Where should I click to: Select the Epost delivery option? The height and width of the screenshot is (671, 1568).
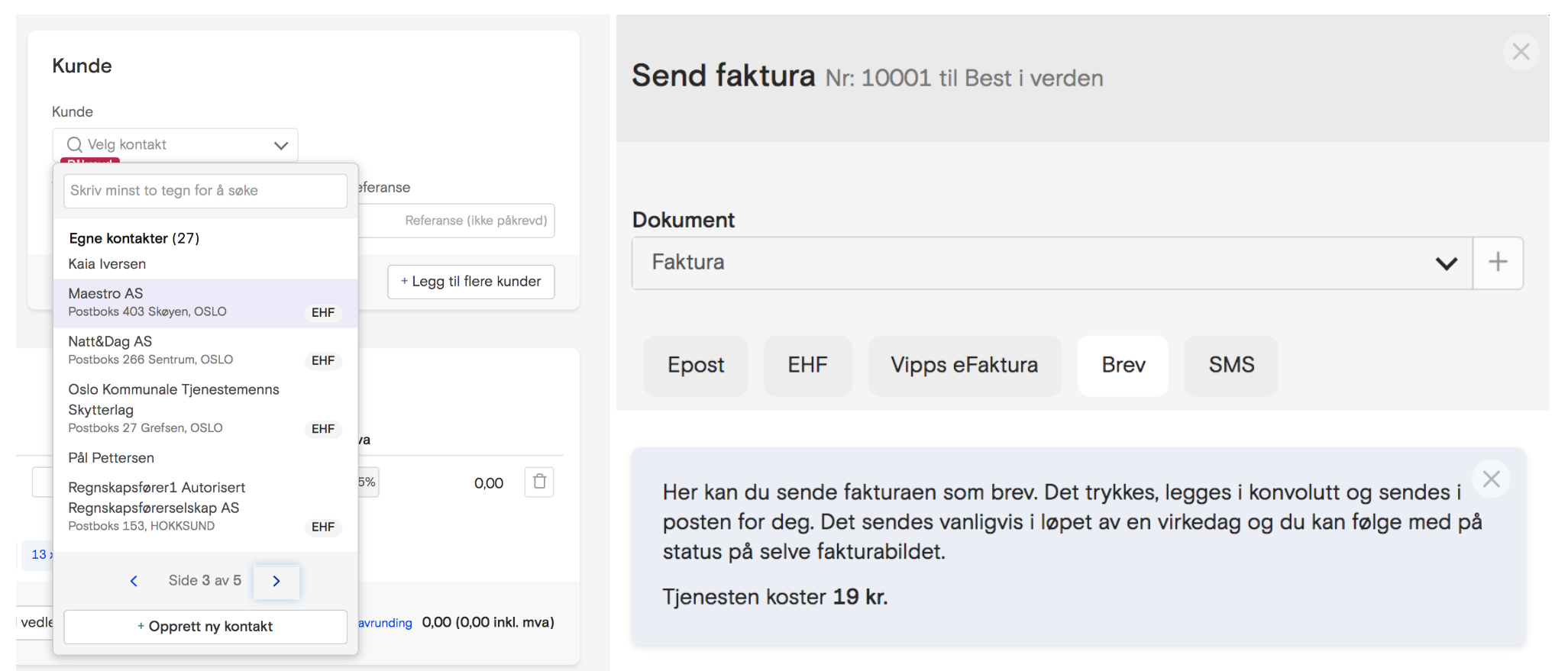(x=696, y=365)
